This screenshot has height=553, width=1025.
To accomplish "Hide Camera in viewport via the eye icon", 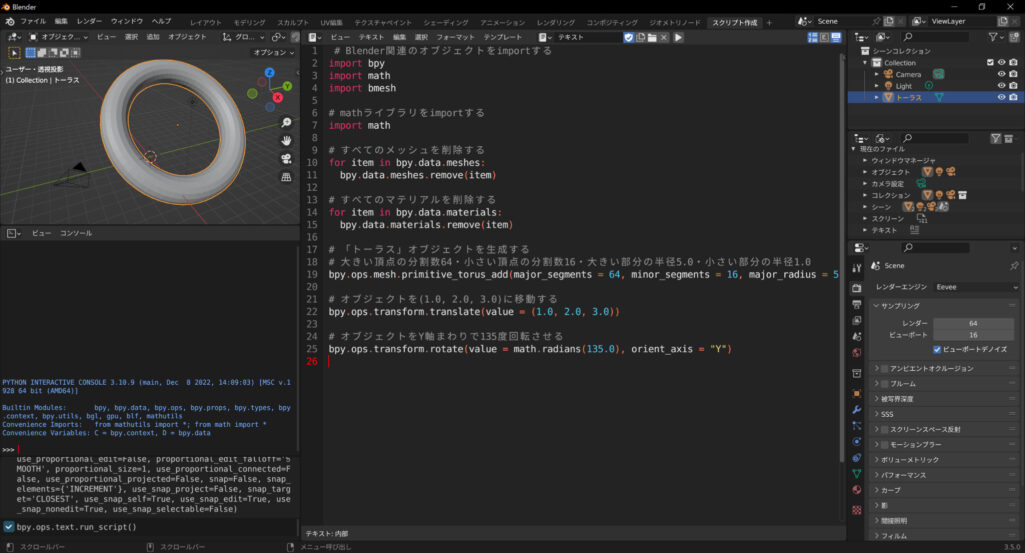I will tap(1001, 74).
